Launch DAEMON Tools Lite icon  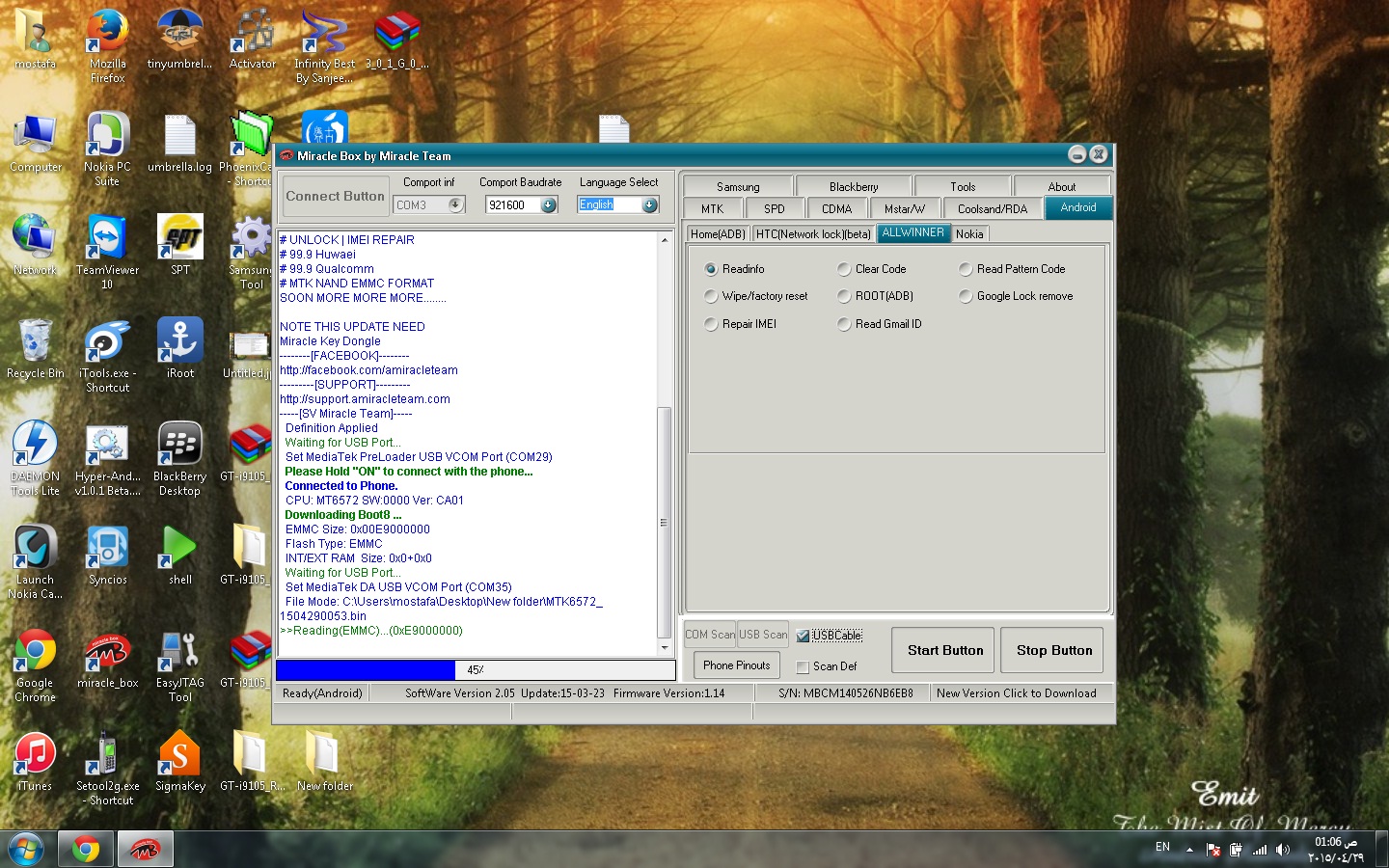(36, 459)
